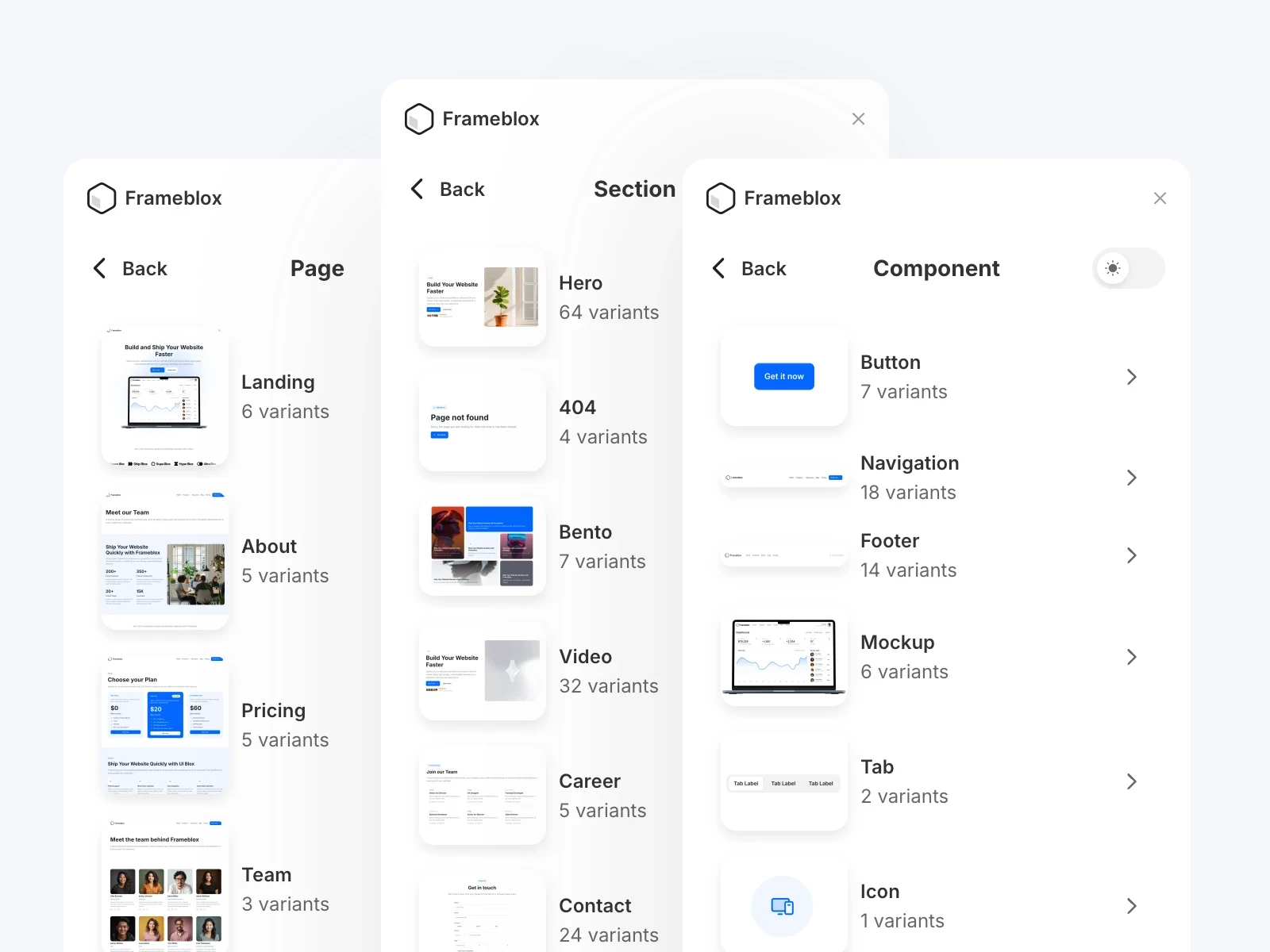Select the Button component label
The width and height of the screenshot is (1270, 952).
[x=891, y=363]
